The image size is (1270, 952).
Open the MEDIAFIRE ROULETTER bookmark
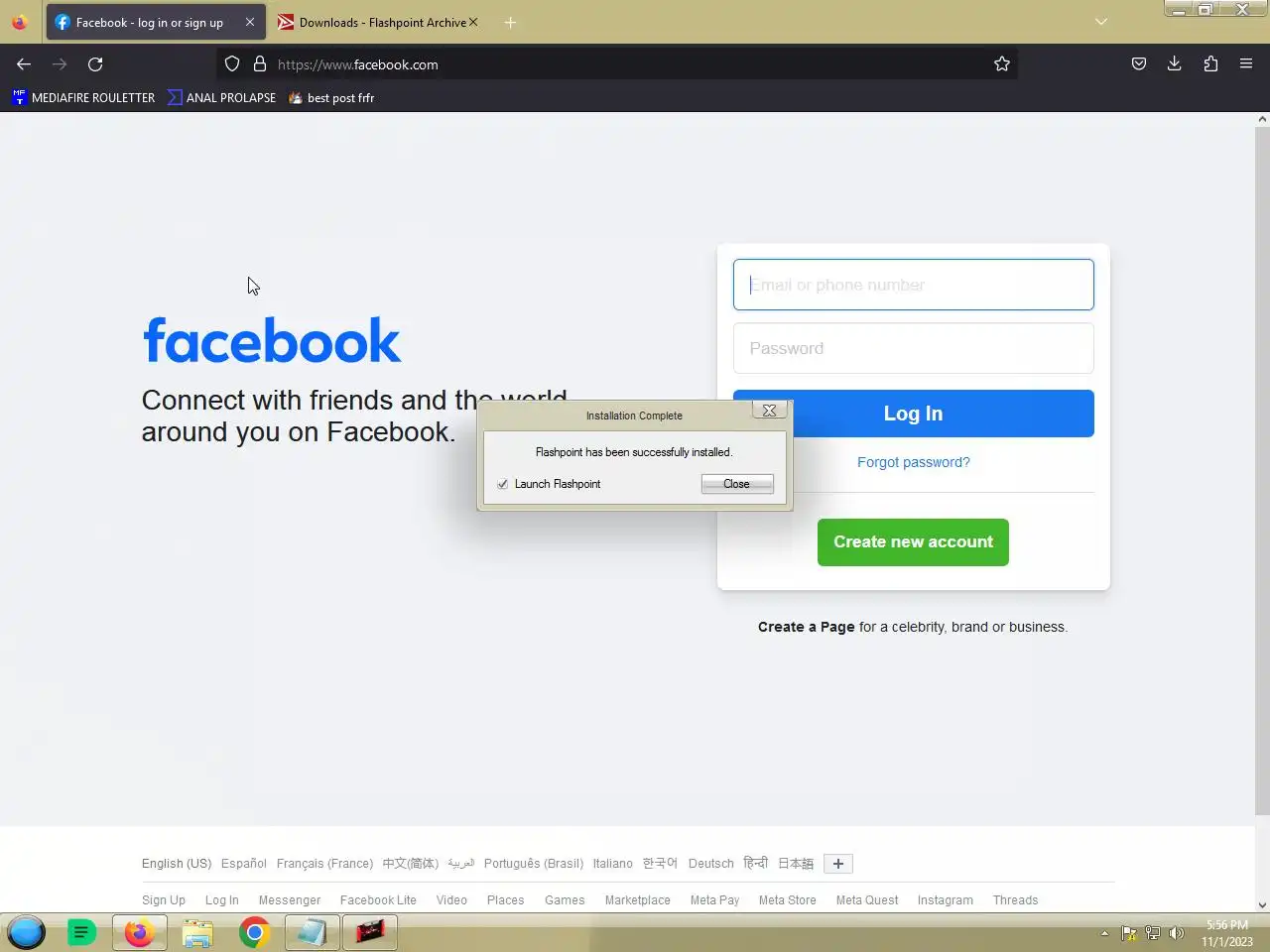(x=83, y=97)
